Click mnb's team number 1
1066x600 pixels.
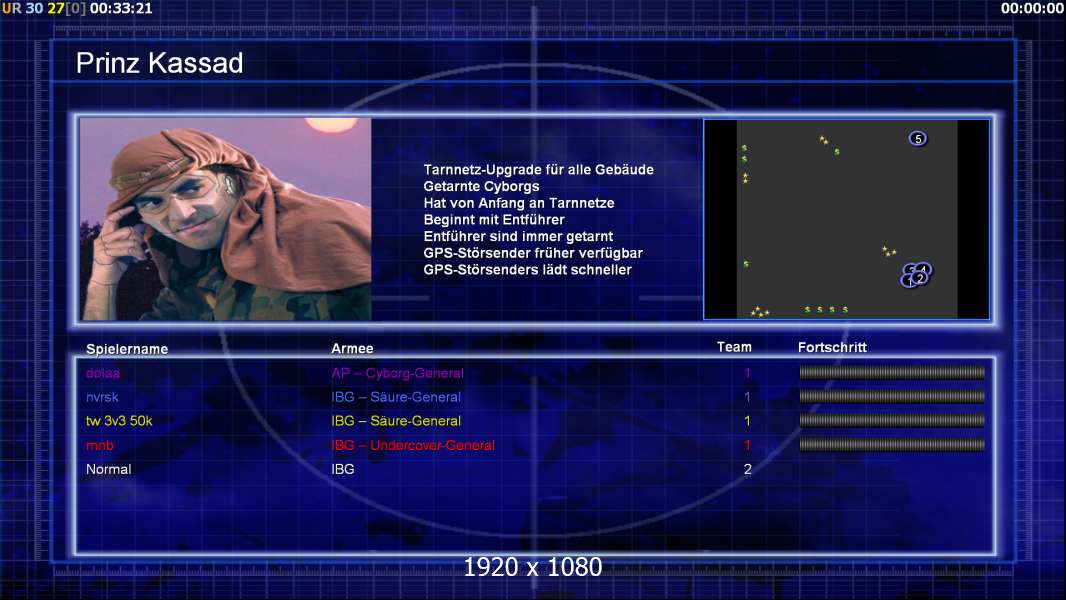pyautogui.click(x=747, y=445)
